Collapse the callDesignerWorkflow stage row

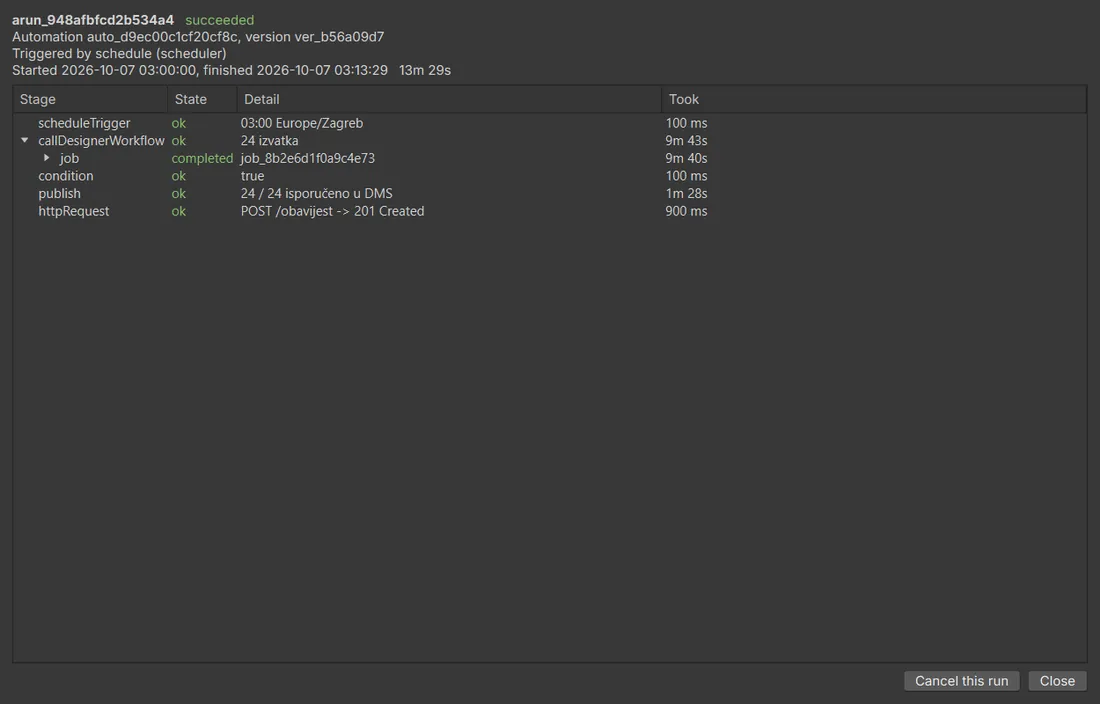[x=25, y=140]
